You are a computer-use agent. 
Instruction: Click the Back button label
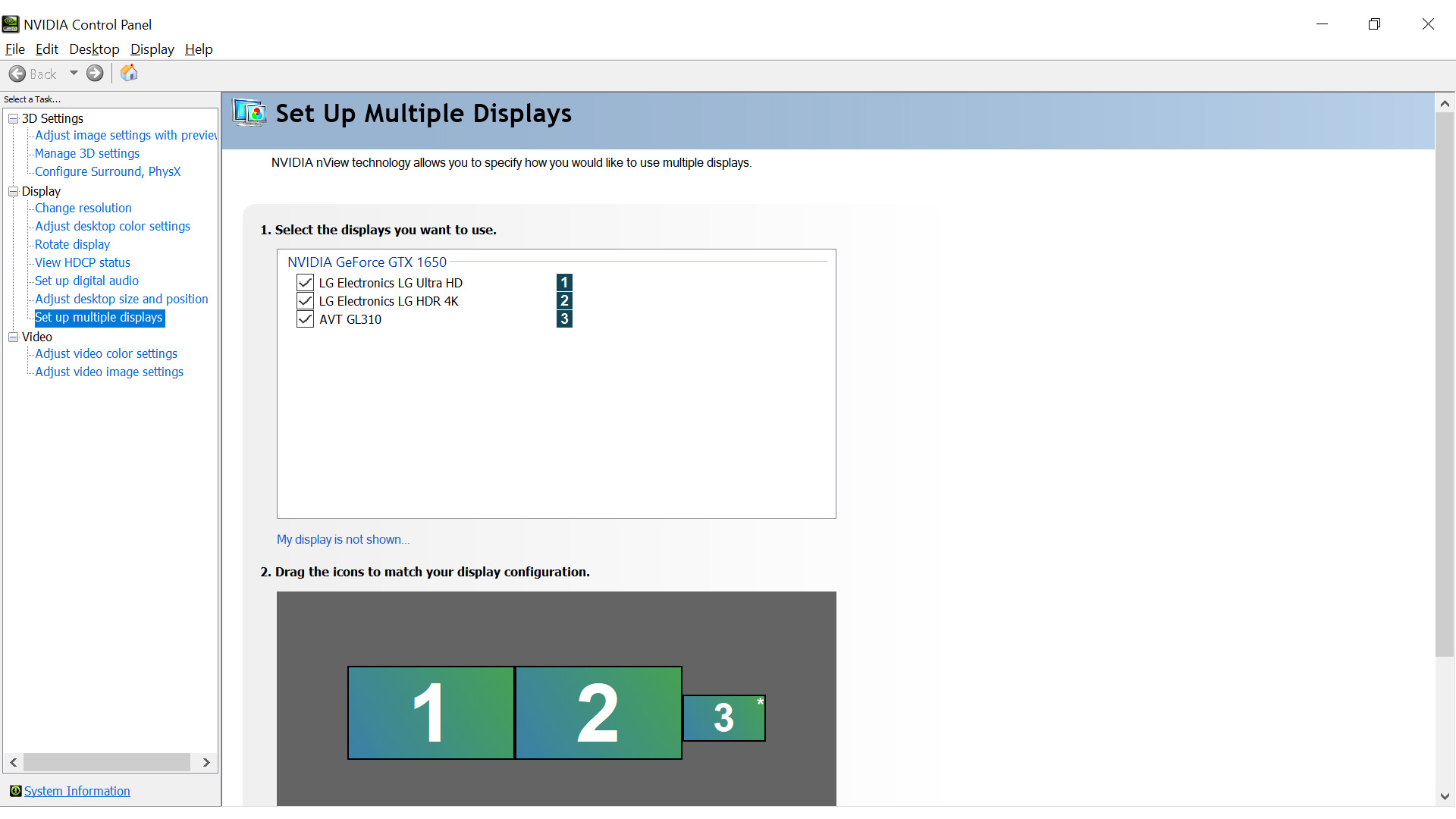pos(43,74)
